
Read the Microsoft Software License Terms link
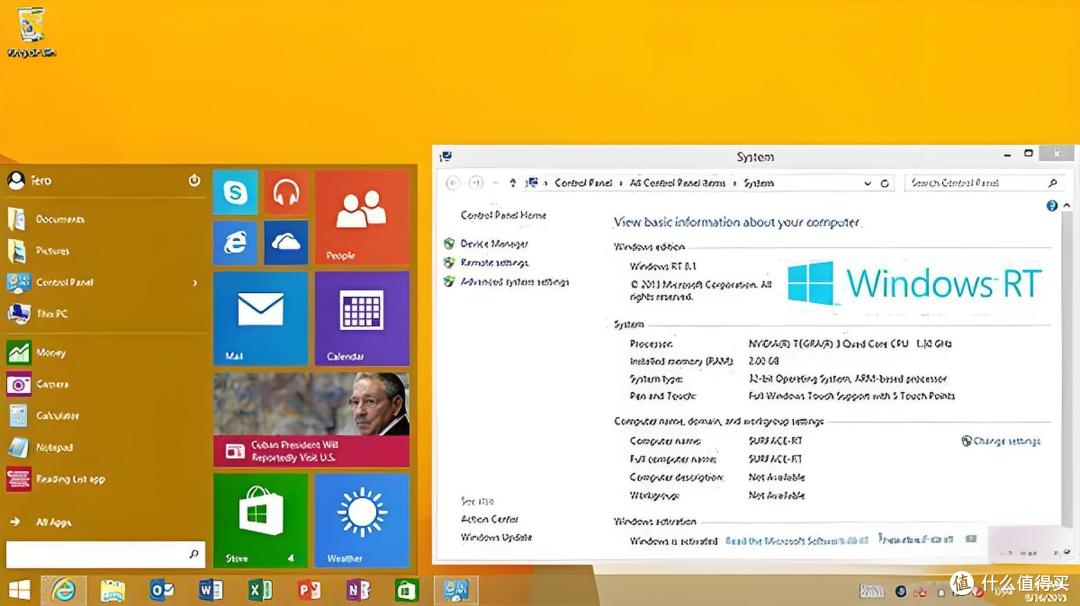click(x=797, y=541)
